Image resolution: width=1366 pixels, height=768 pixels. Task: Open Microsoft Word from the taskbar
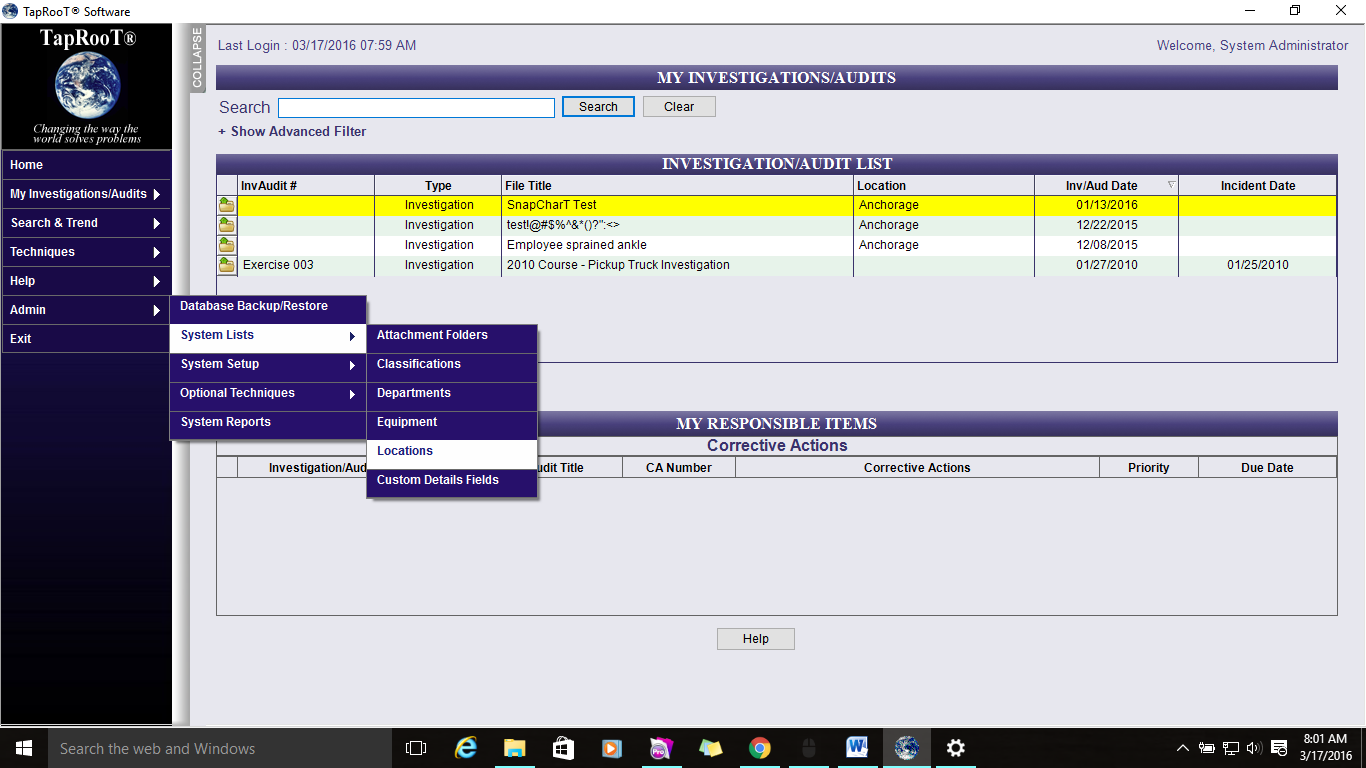[x=857, y=748]
